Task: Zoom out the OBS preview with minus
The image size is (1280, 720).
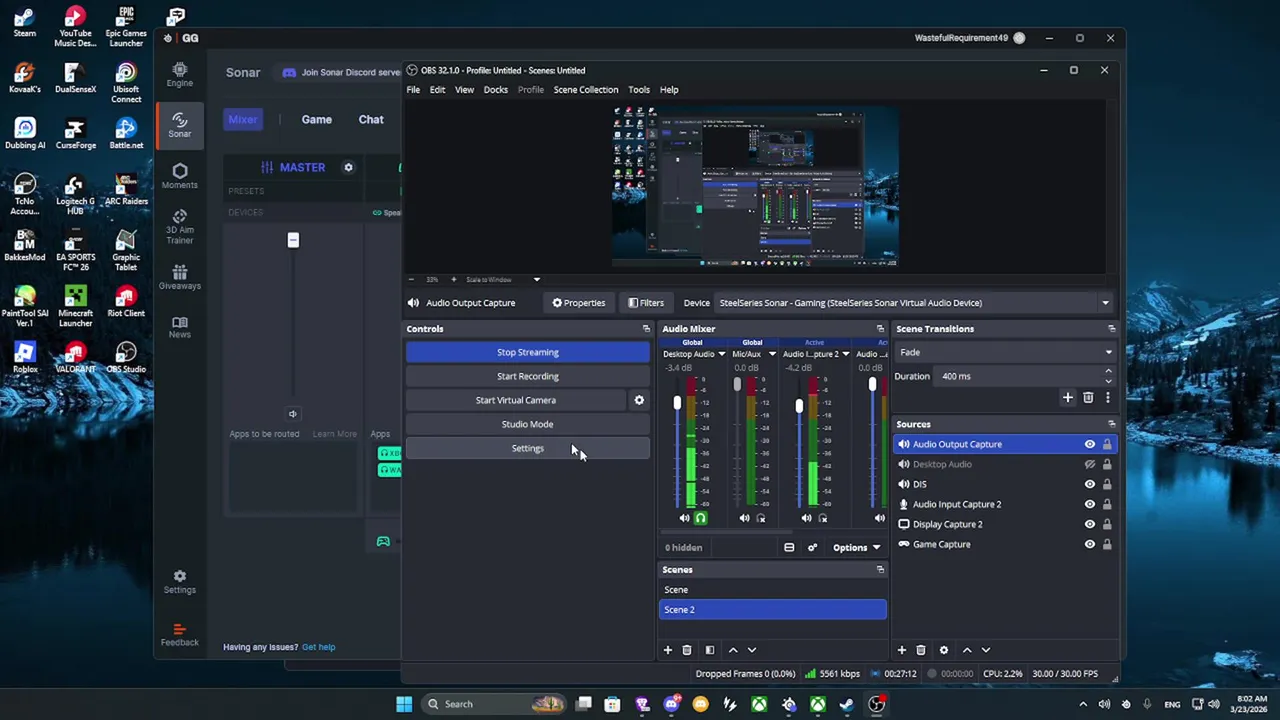Action: (411, 280)
